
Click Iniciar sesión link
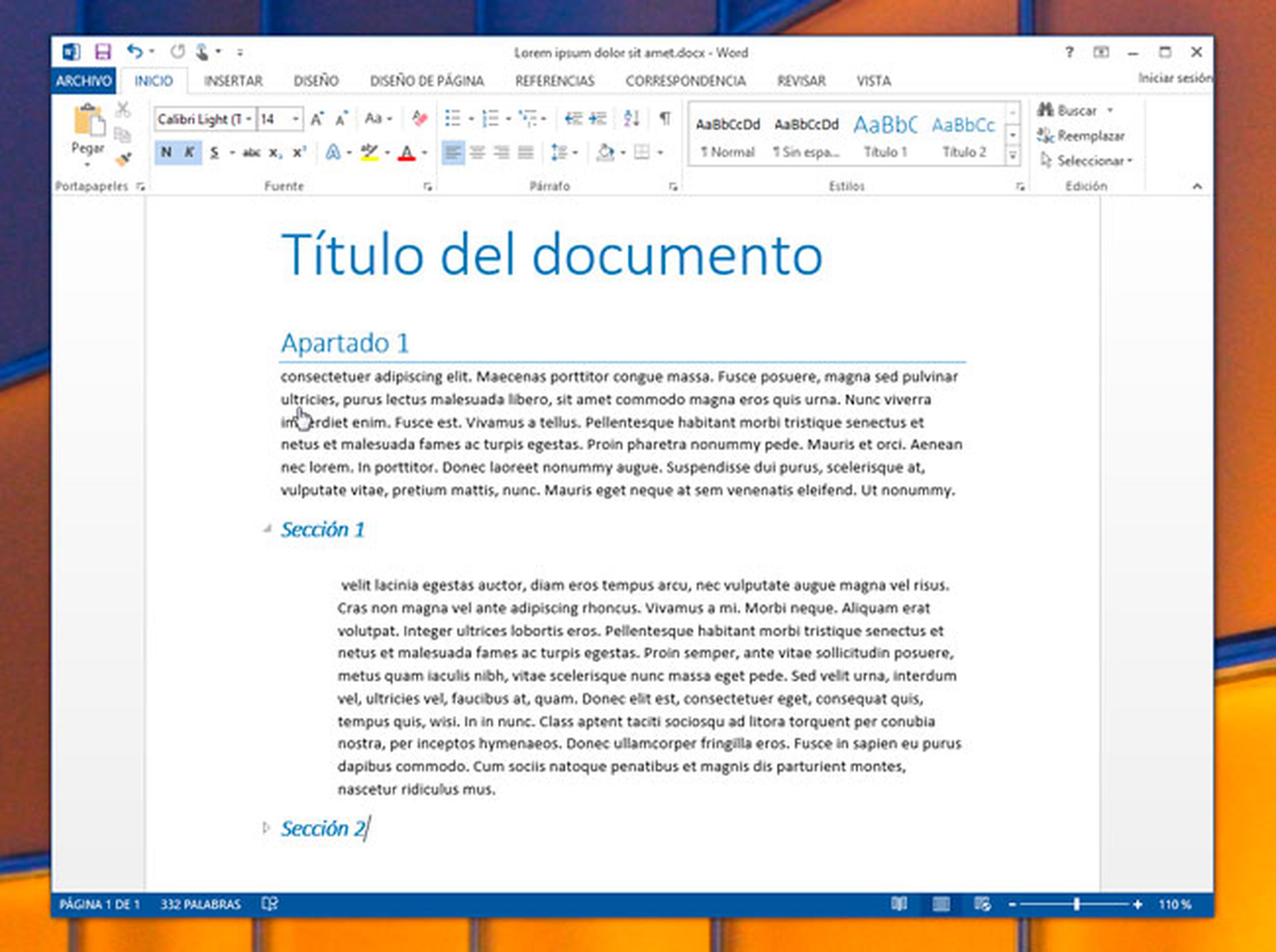pyautogui.click(x=1175, y=78)
